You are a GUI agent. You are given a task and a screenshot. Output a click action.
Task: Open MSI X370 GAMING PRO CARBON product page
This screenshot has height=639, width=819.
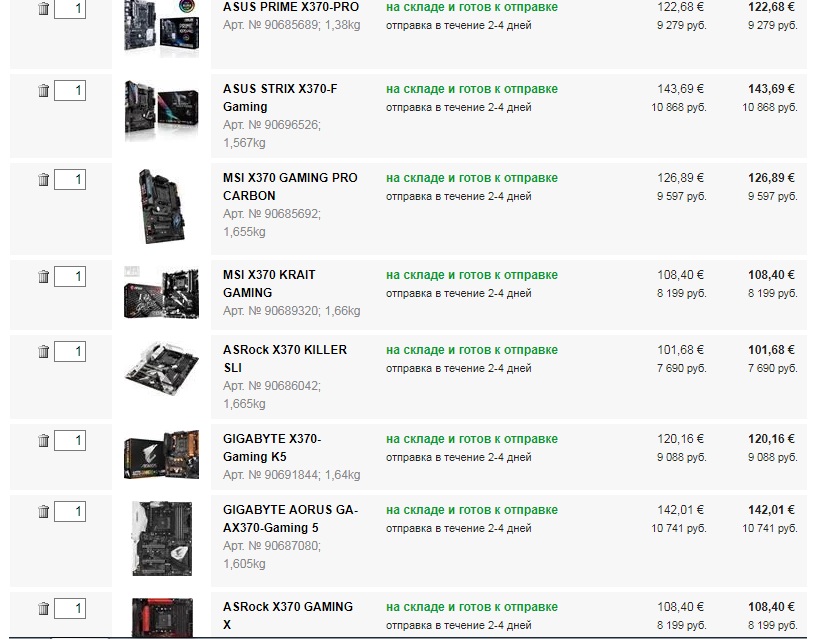click(290, 187)
